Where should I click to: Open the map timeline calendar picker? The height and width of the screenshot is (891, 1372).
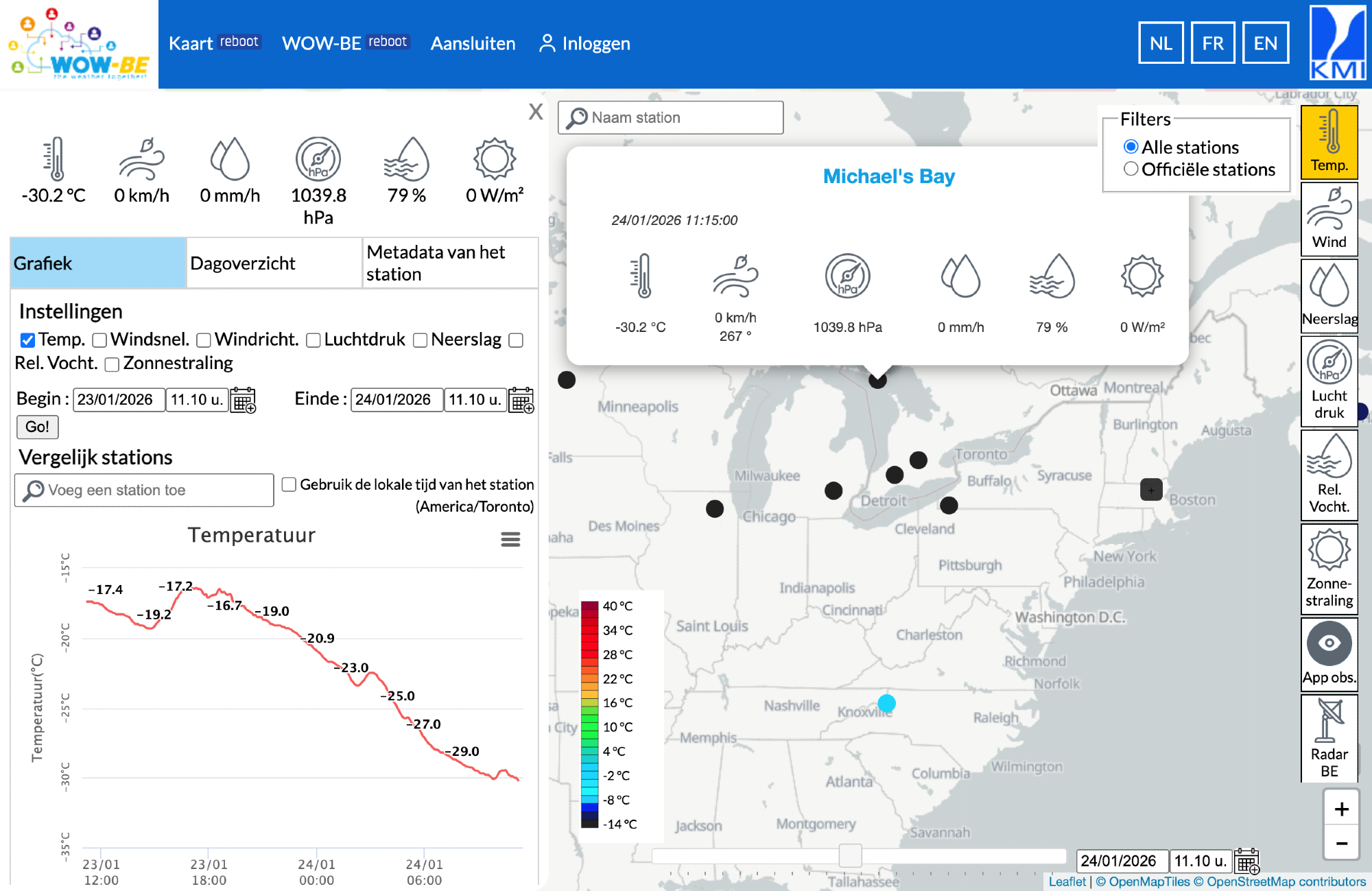point(1246,861)
